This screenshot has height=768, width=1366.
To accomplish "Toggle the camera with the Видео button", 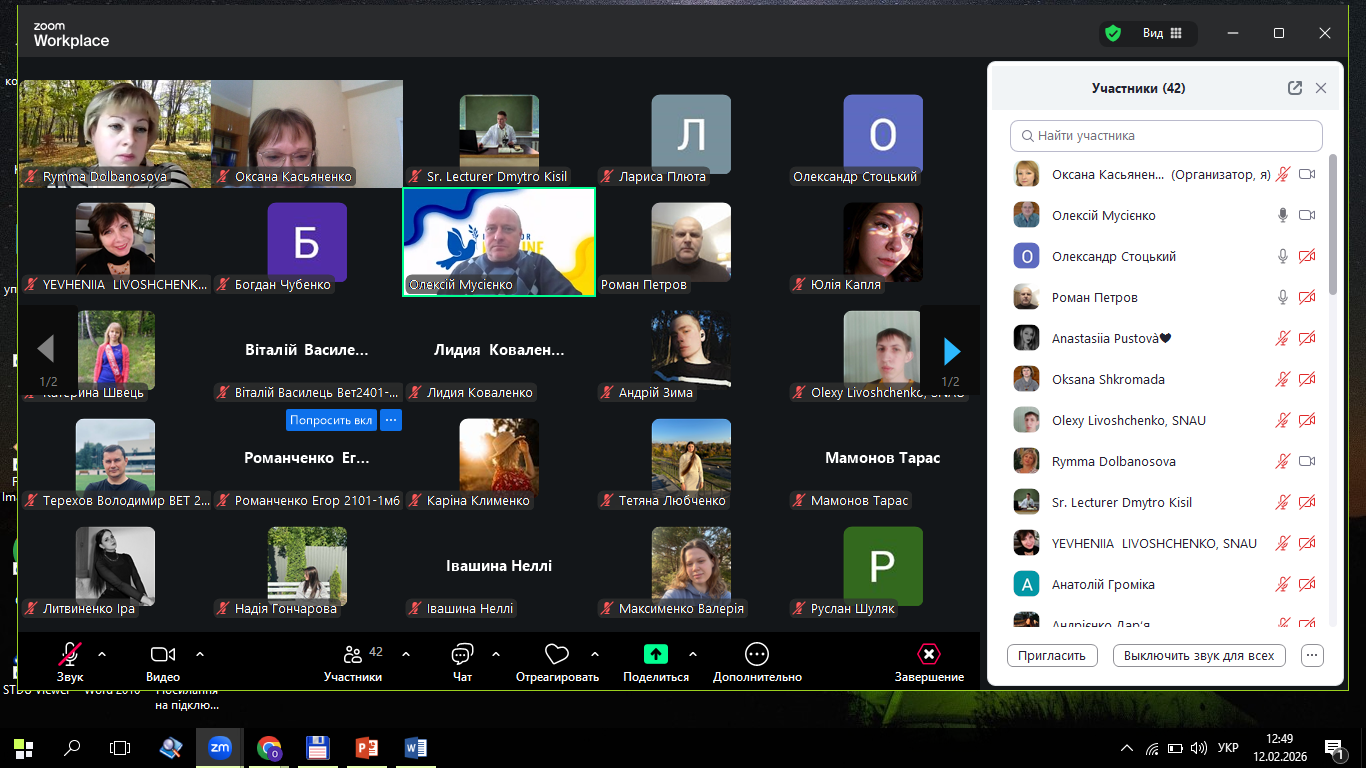I will pyautogui.click(x=163, y=655).
